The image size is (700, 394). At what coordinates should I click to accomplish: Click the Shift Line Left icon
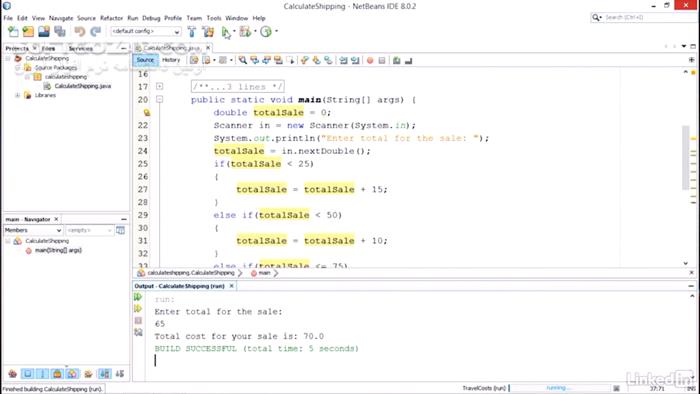(343, 60)
